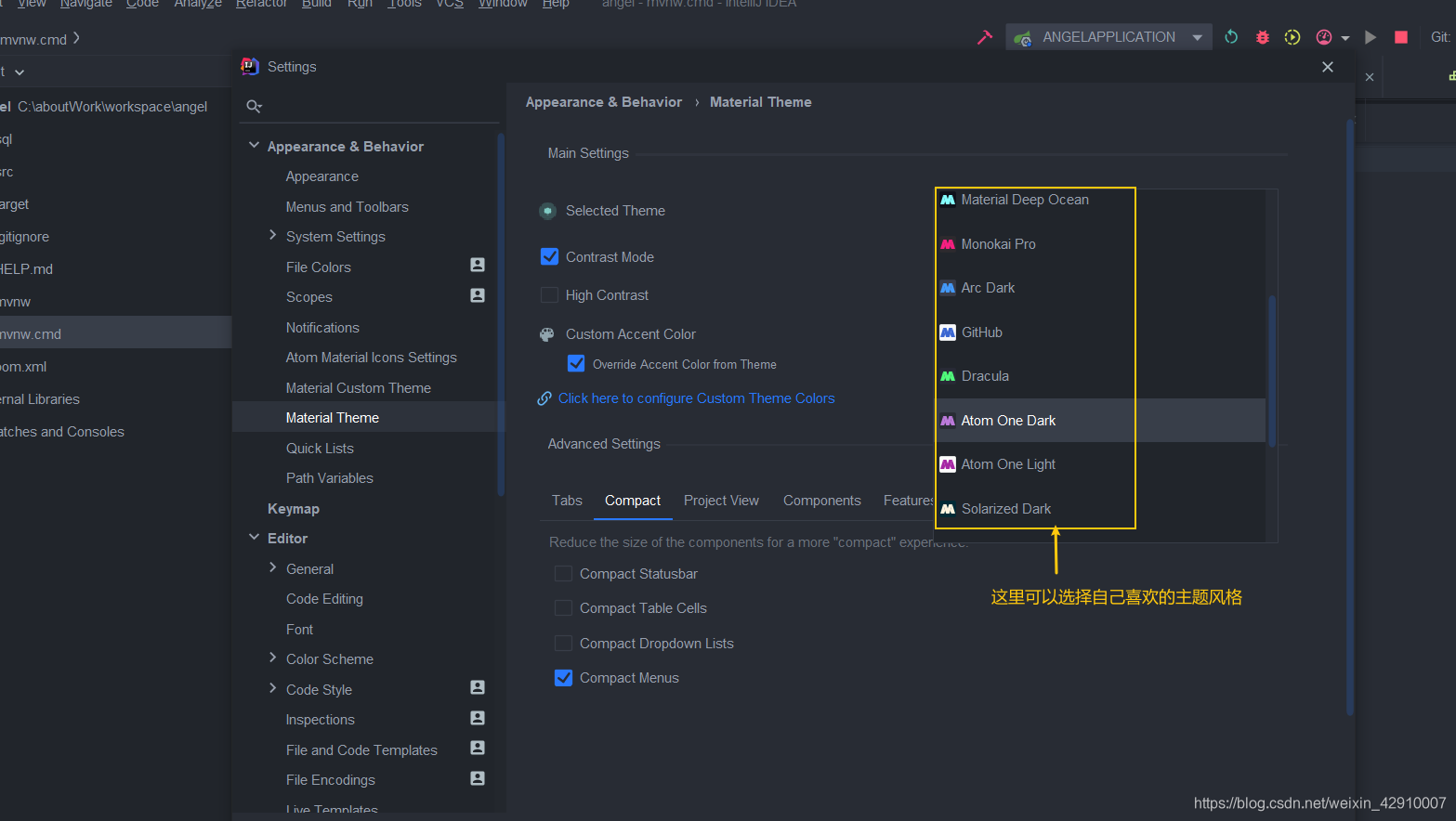Click the profile badge beside File Colors
Viewport: 1456px width, 821px height.
pos(478,266)
